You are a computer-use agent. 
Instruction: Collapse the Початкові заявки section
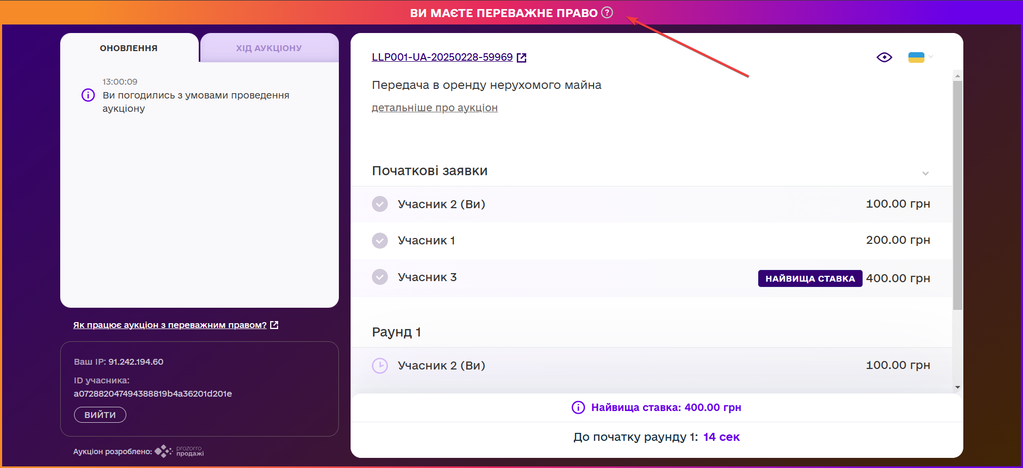tap(925, 172)
